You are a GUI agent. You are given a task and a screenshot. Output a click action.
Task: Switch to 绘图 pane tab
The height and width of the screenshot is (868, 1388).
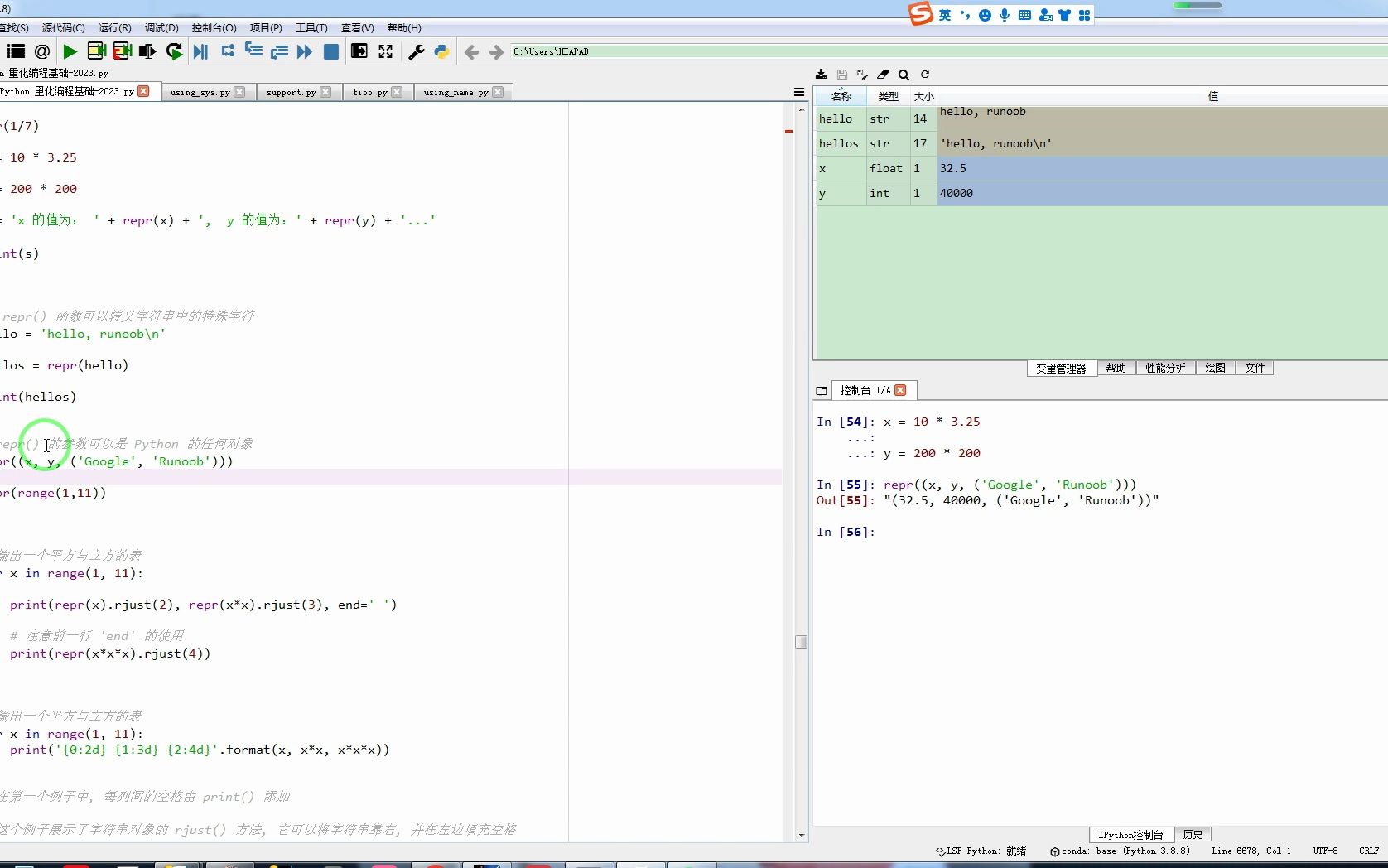[1215, 368]
